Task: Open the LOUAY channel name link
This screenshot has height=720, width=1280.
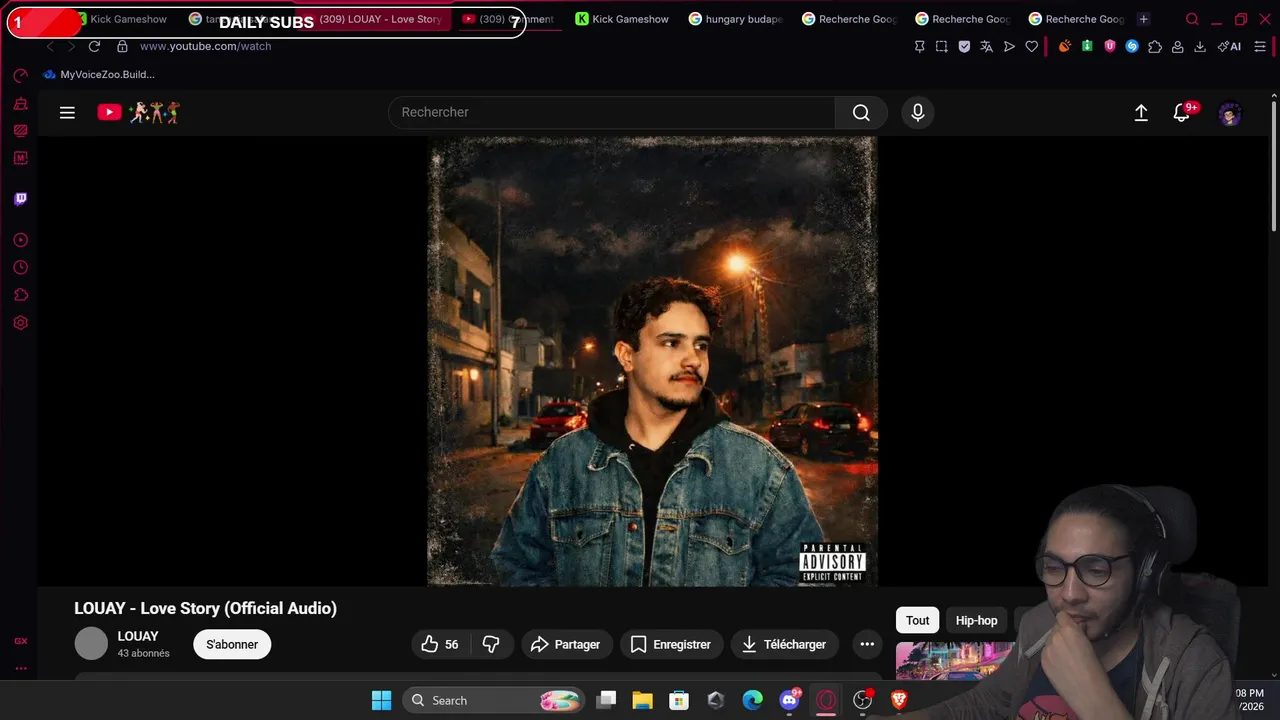Action: point(138,636)
